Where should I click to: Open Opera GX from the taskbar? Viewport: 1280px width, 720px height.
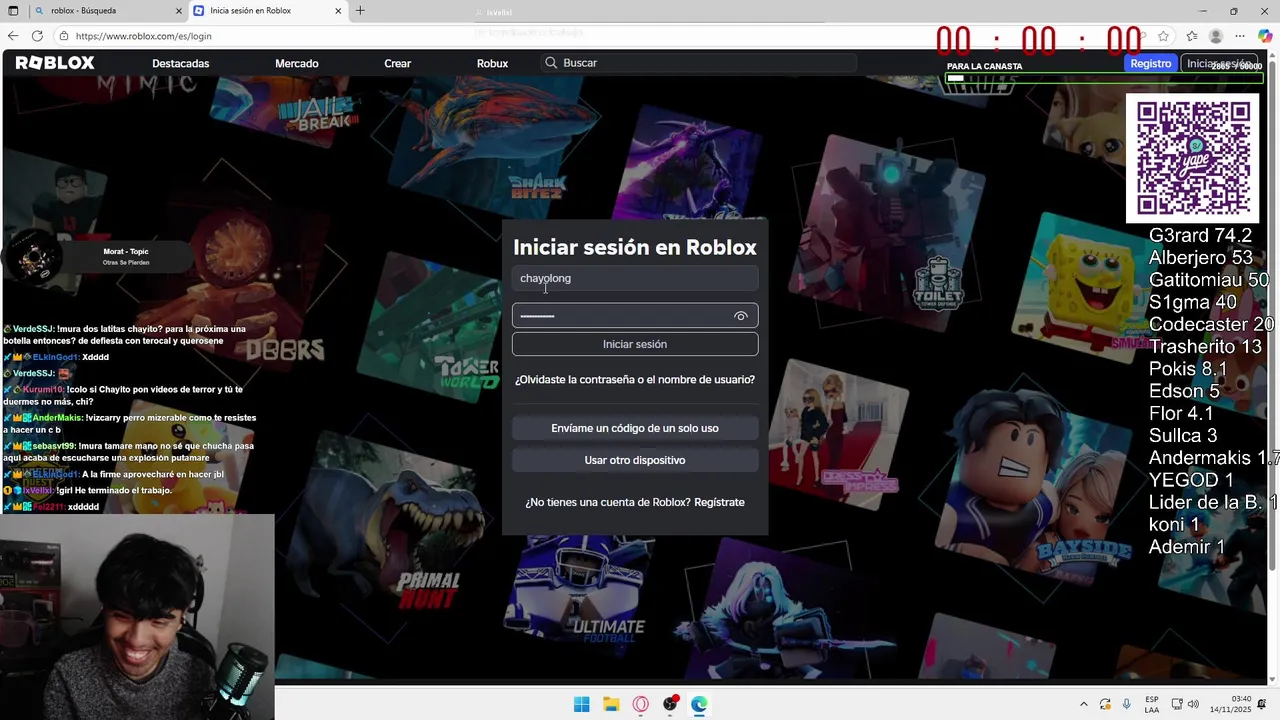(x=641, y=704)
